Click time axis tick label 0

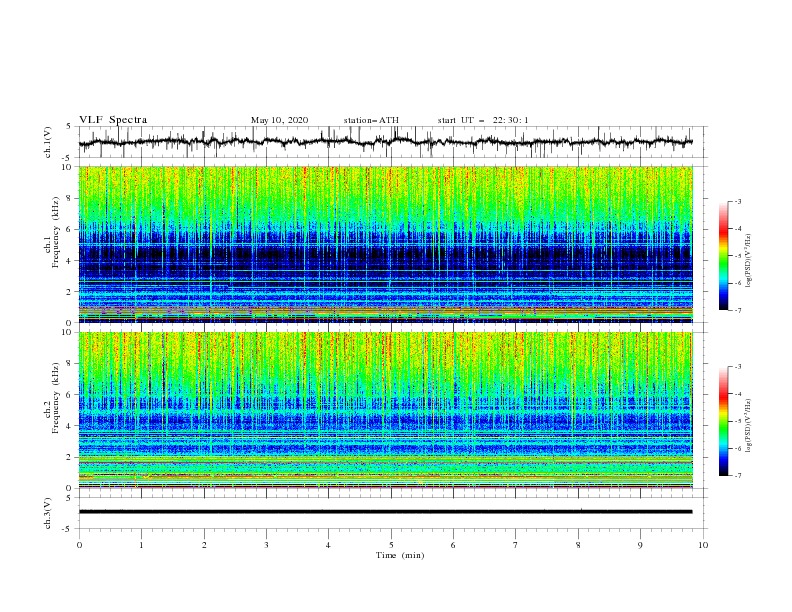pos(79,545)
